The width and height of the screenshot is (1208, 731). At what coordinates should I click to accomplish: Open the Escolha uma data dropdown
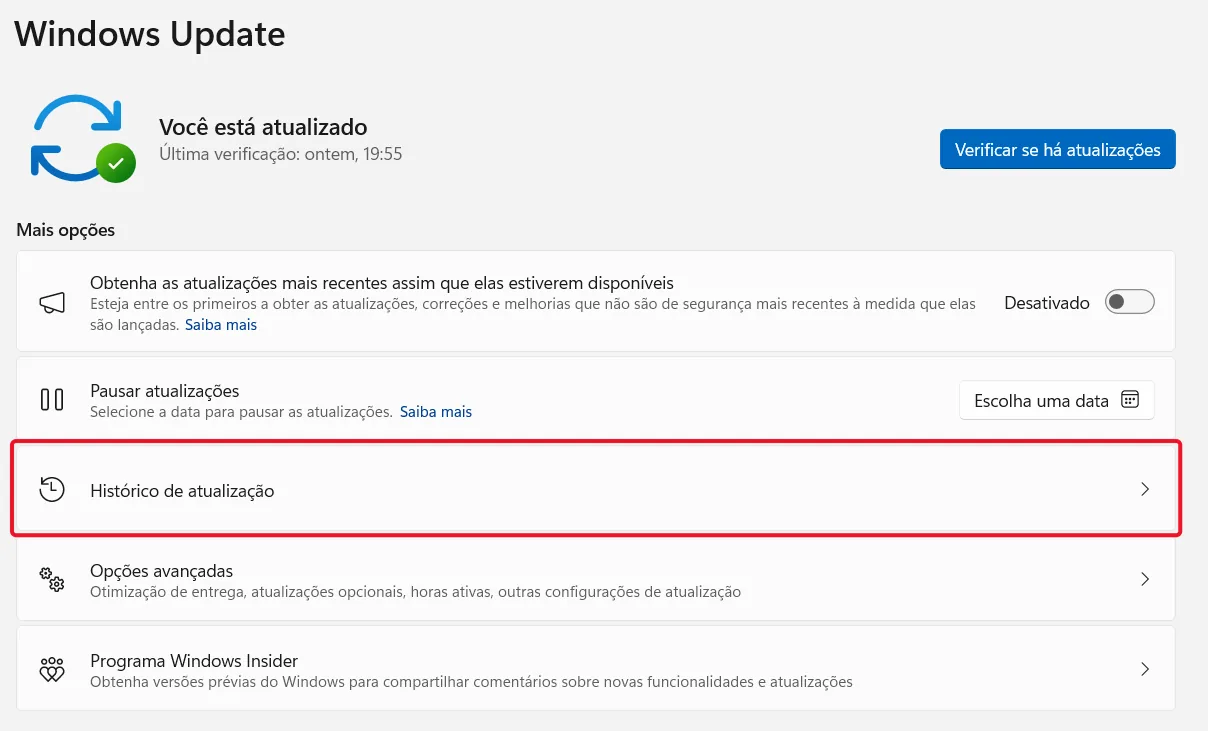(1057, 400)
